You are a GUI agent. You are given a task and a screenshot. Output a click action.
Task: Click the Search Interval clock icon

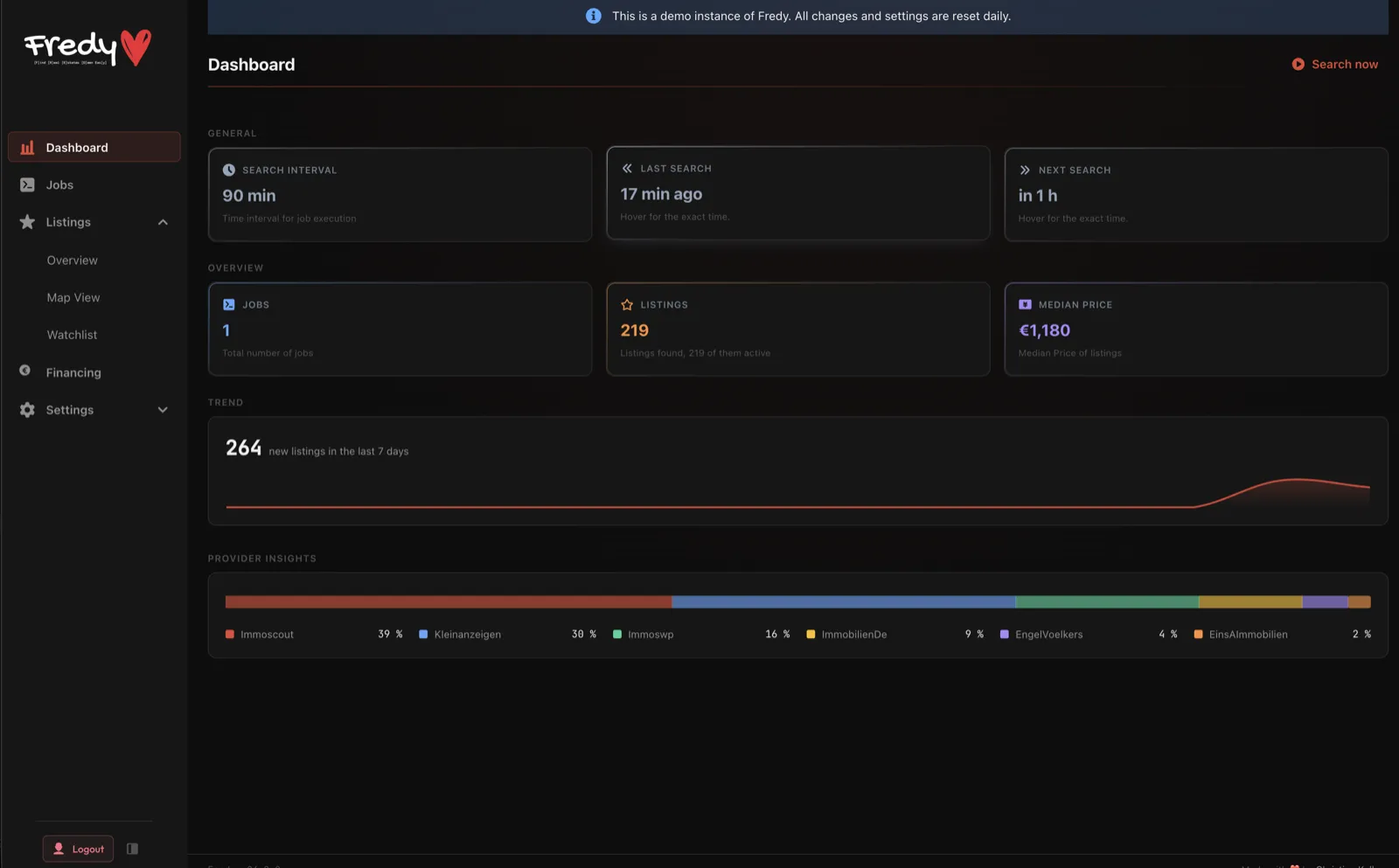pos(229,170)
